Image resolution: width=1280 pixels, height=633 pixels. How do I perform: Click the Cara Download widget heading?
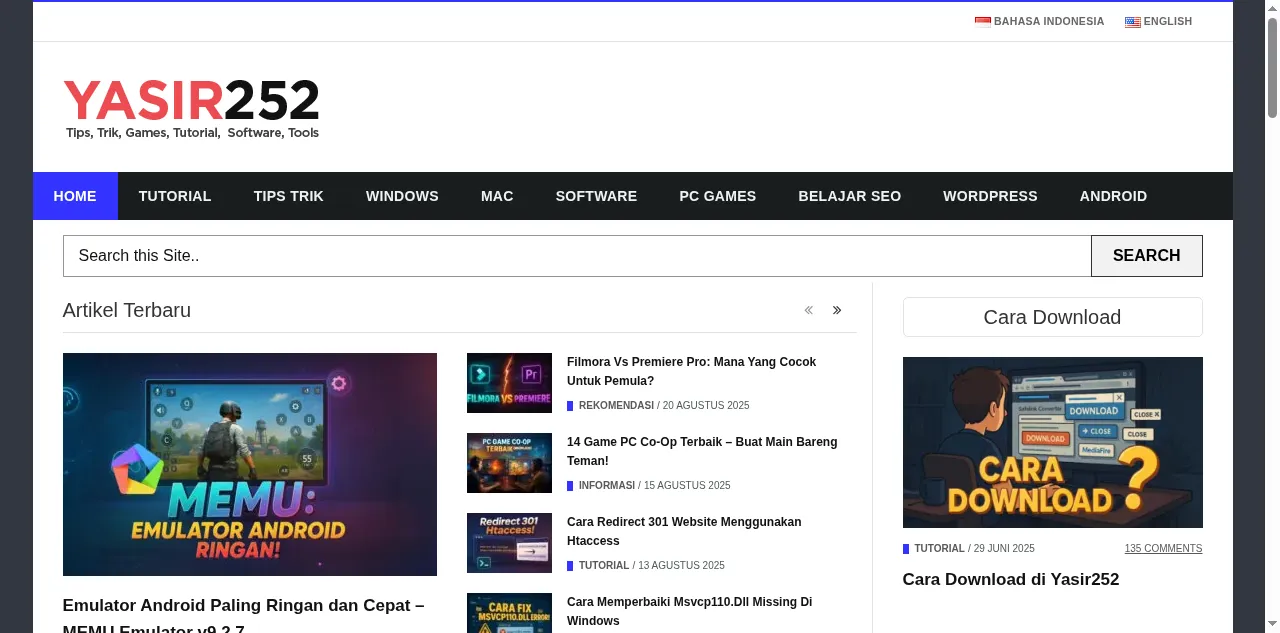tap(1052, 317)
